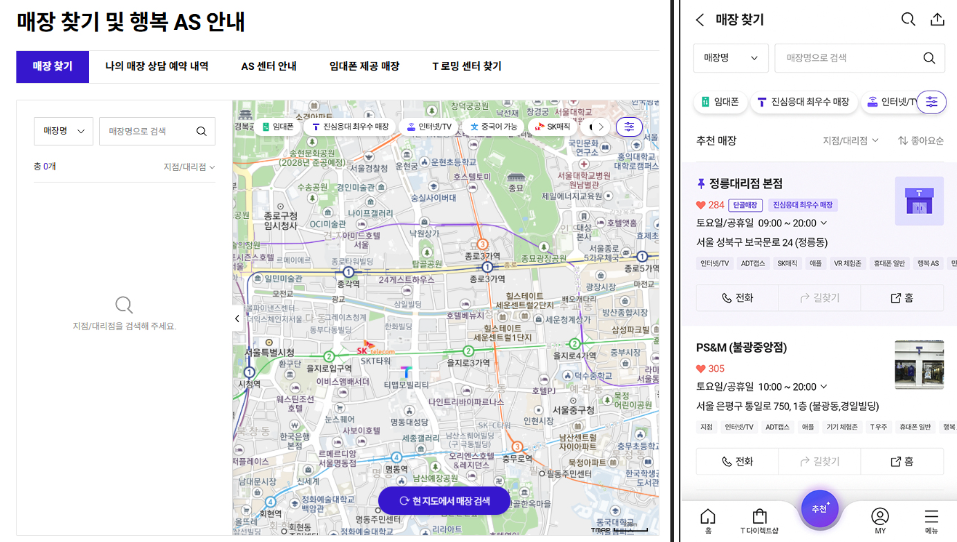Select the 임대폰 제공 매장 tab
This screenshot has width=957, height=542.
(364, 67)
